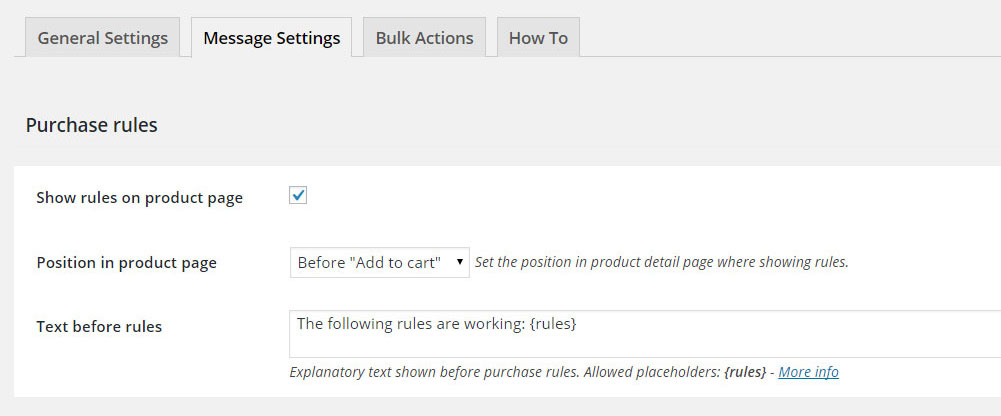The height and width of the screenshot is (416, 1001).
Task: Click the words "Allowed placeholders" under the textarea
Action: 649,372
